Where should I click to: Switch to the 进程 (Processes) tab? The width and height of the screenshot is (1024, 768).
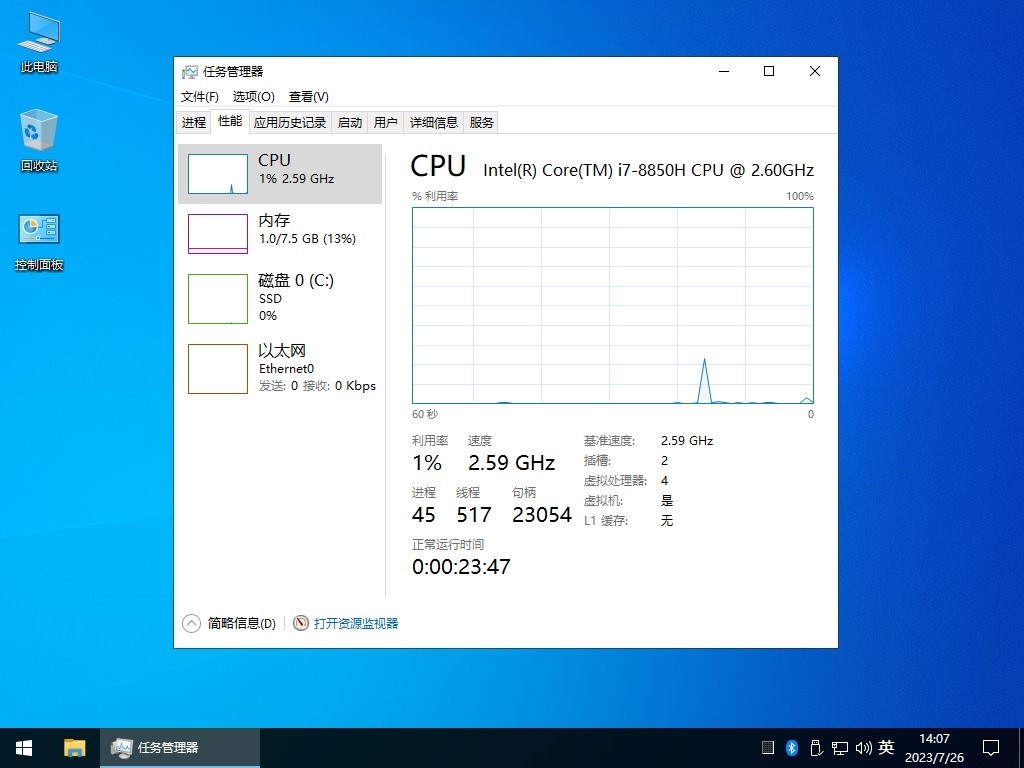(x=193, y=121)
